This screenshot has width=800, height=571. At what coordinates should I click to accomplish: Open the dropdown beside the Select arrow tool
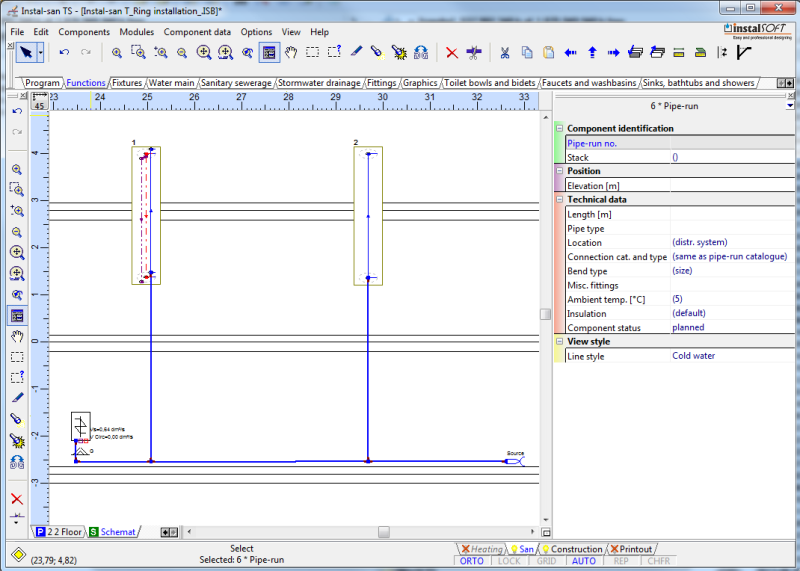[40, 53]
